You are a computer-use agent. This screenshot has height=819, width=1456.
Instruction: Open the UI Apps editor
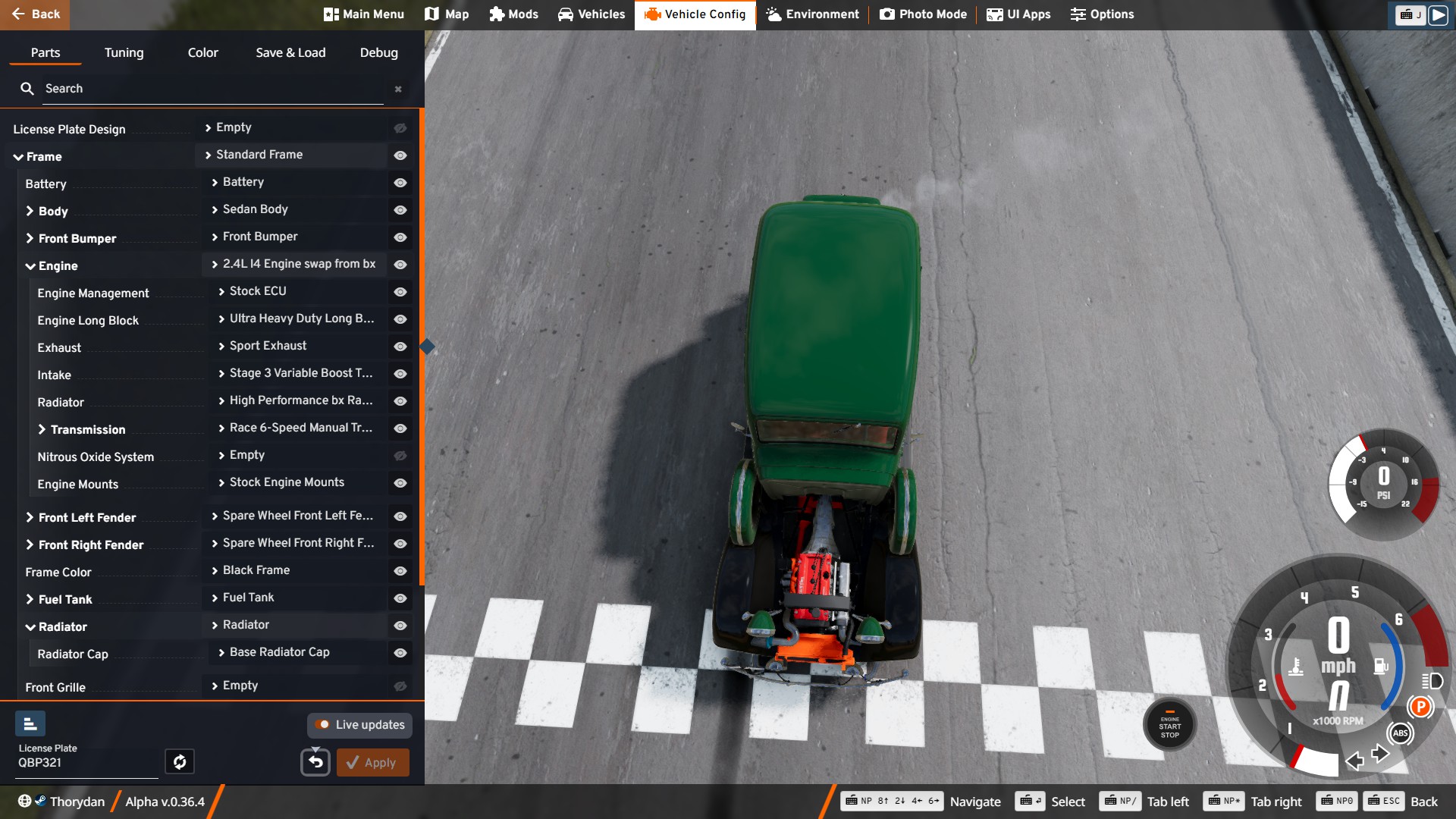click(x=1018, y=14)
